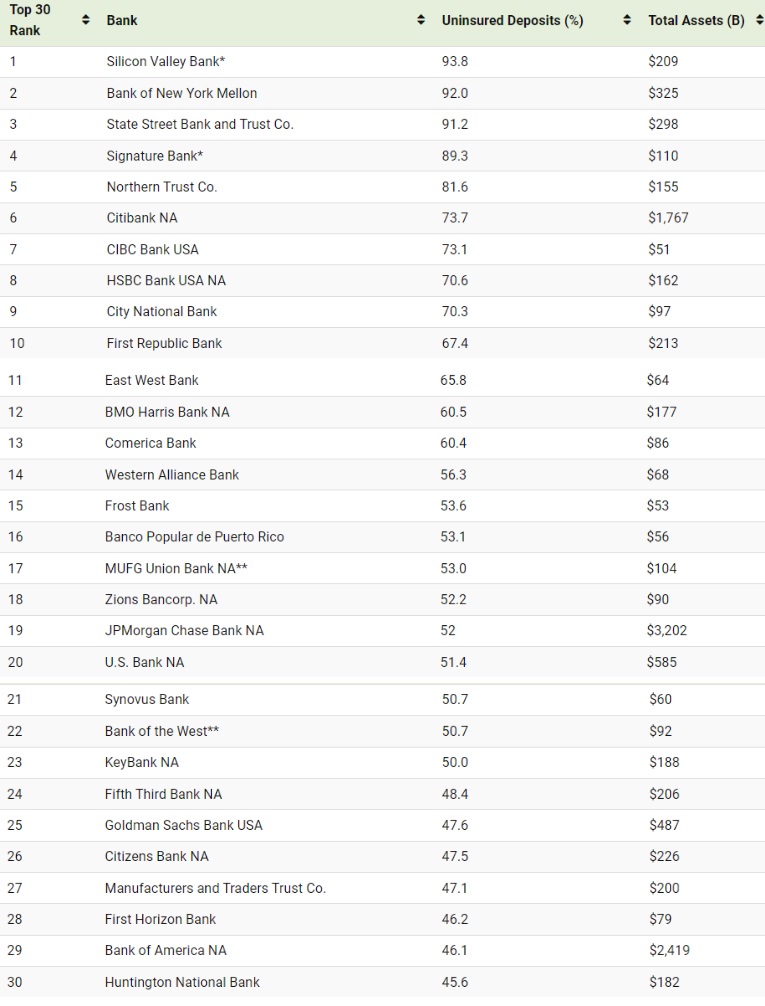Click the Uninsured Deposits (%) header
This screenshot has width=765, height=1006.
tap(512, 20)
